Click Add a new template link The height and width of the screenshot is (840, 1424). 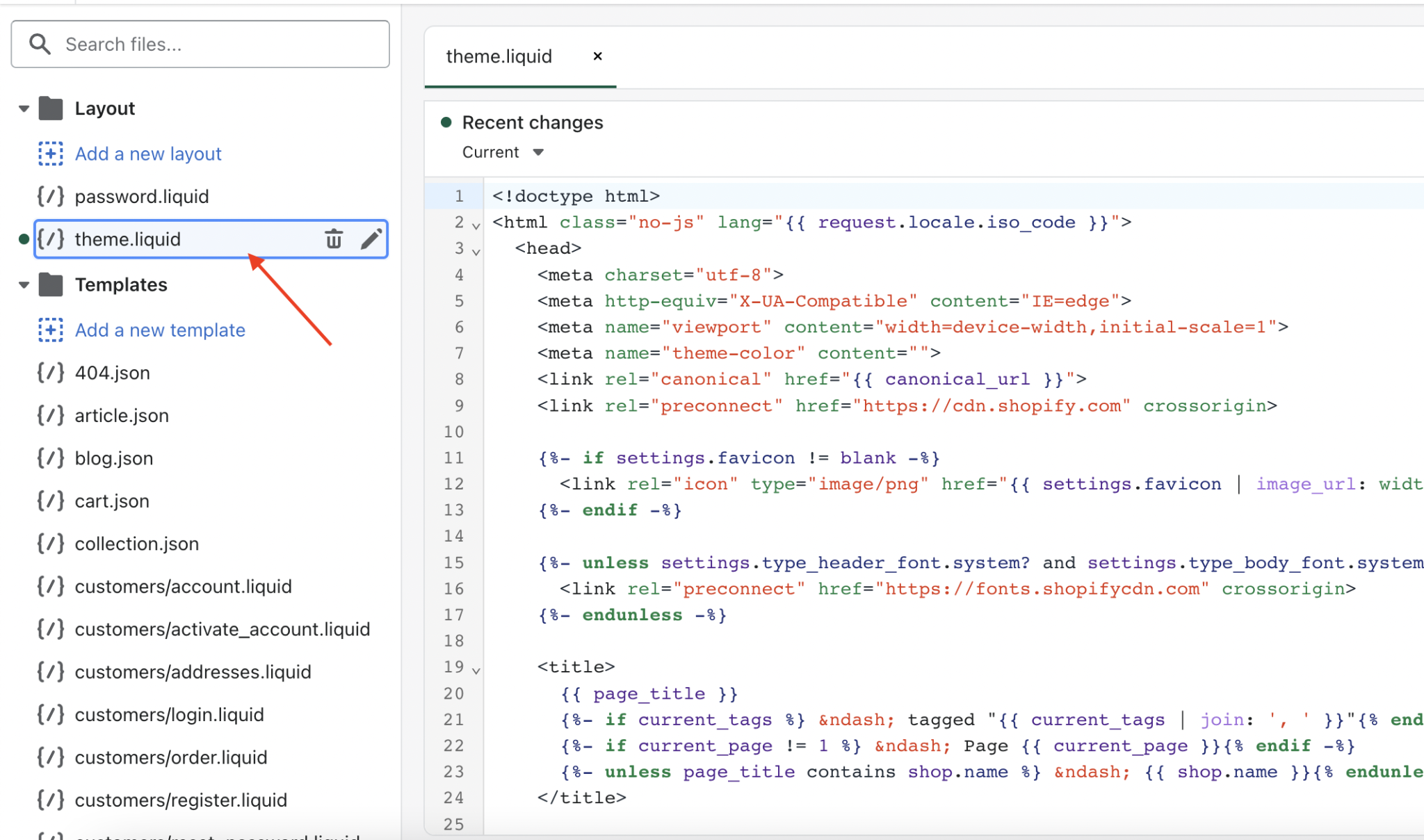pos(160,330)
